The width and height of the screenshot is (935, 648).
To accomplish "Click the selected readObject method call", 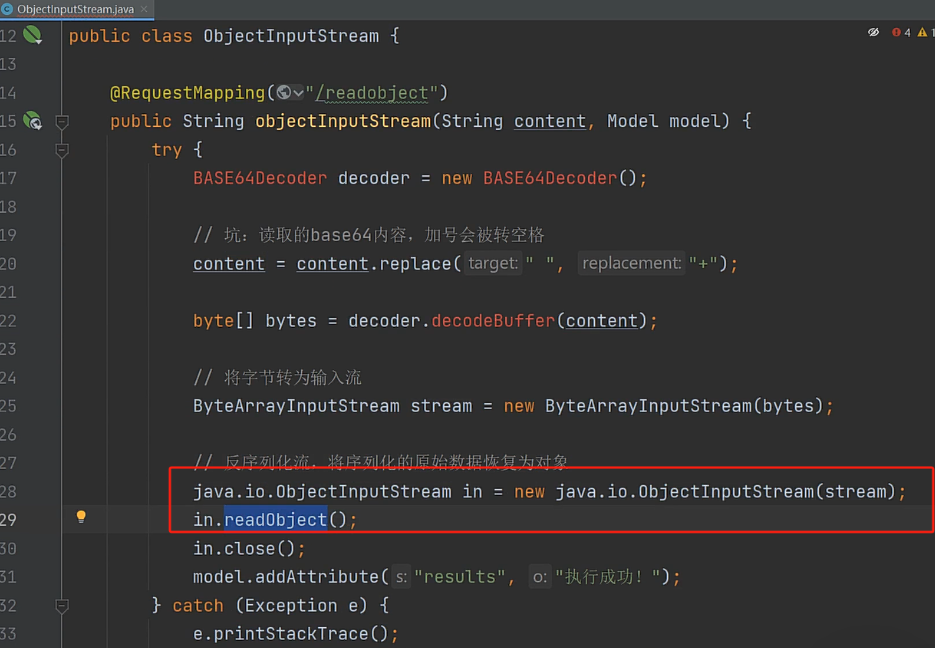I will pyautogui.click(x=275, y=520).
